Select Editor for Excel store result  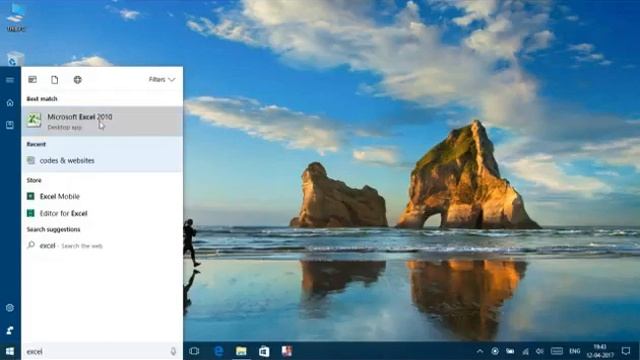pos(102,213)
